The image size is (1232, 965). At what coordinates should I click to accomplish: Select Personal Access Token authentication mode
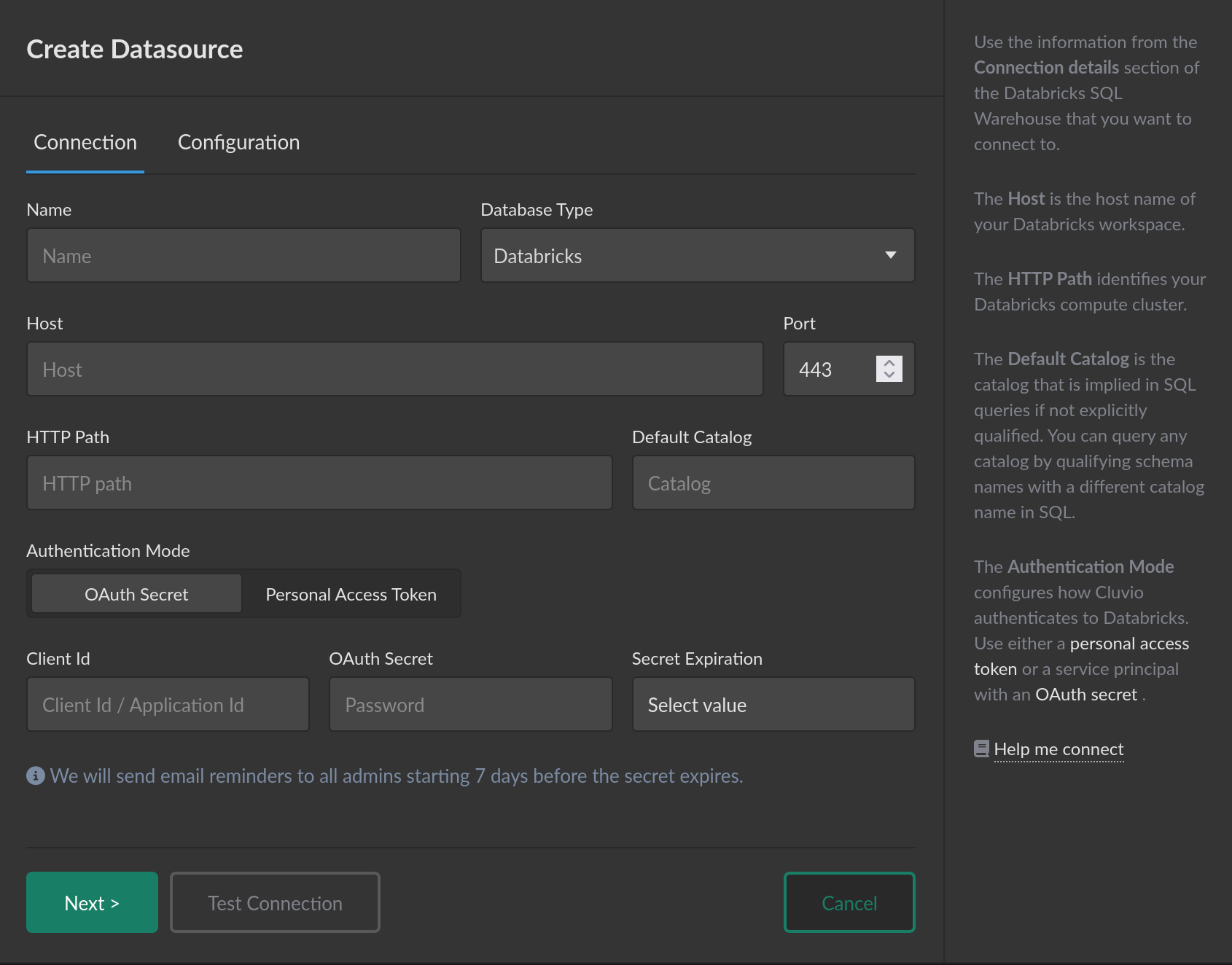tap(351, 594)
